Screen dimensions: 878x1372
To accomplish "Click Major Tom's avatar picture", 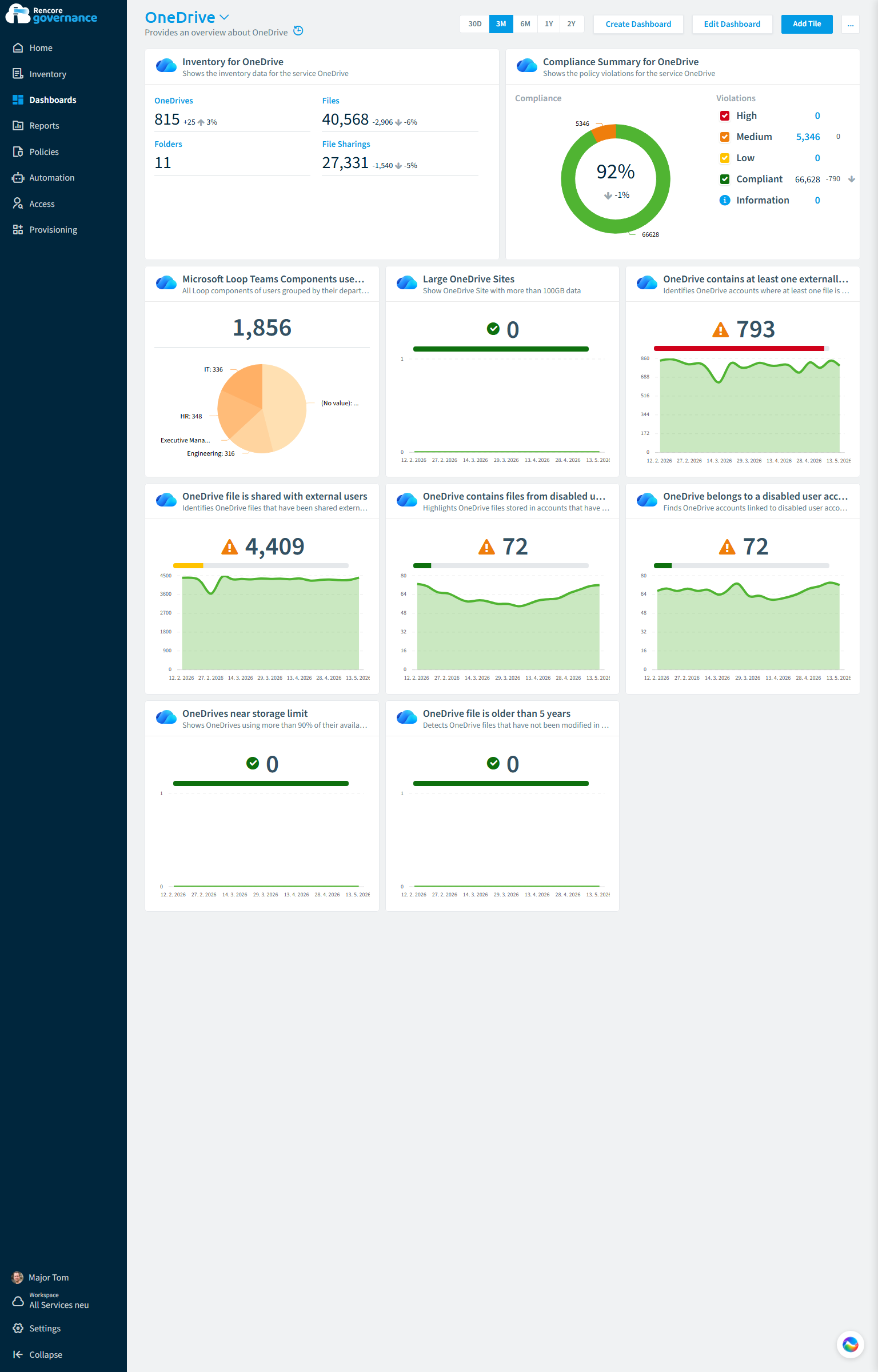I will 18,1277.
